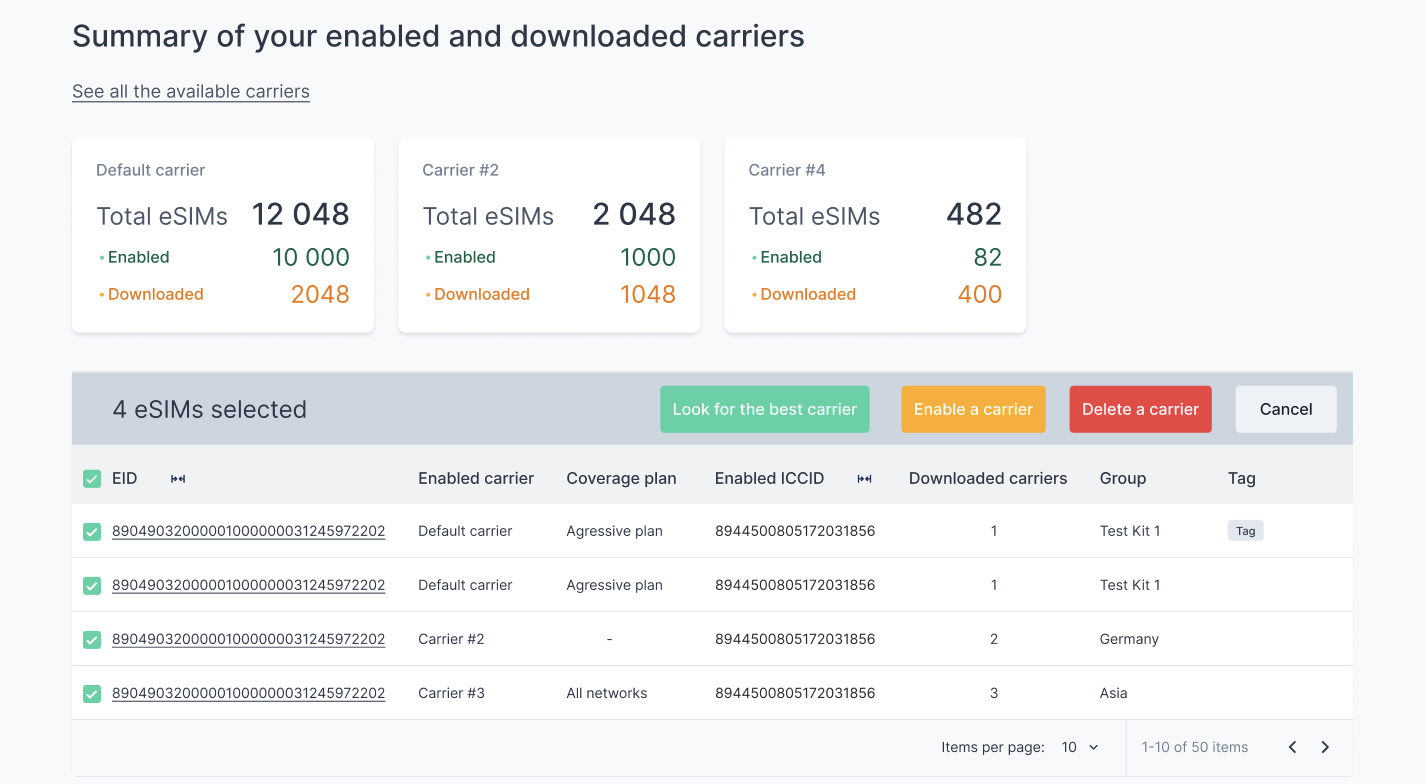Click the Tag badge in first row
This screenshot has height=784, width=1426.
[1245, 531]
